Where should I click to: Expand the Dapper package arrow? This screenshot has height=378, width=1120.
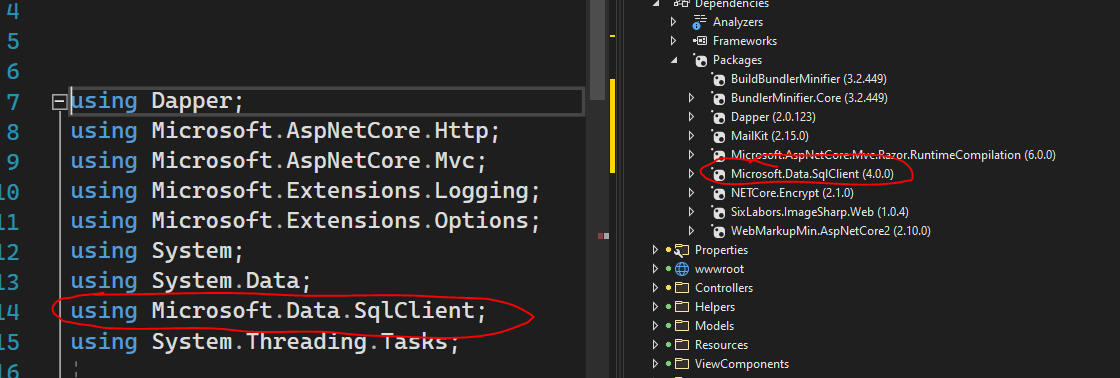pos(691,116)
